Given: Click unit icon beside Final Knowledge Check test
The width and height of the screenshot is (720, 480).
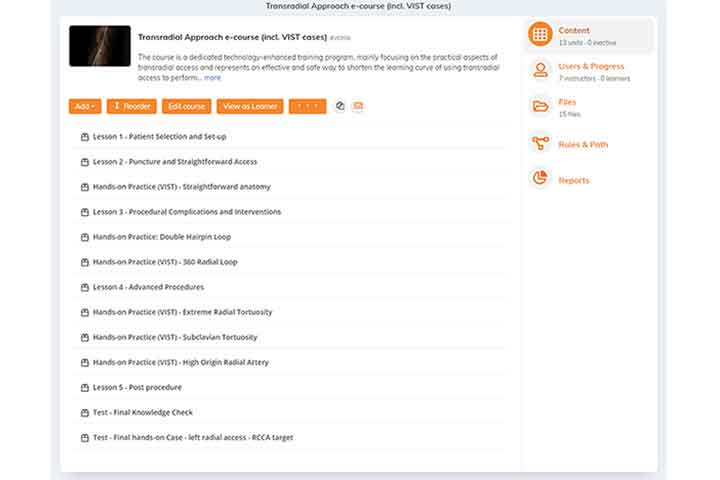Looking at the screenshot, I should pos(84,413).
